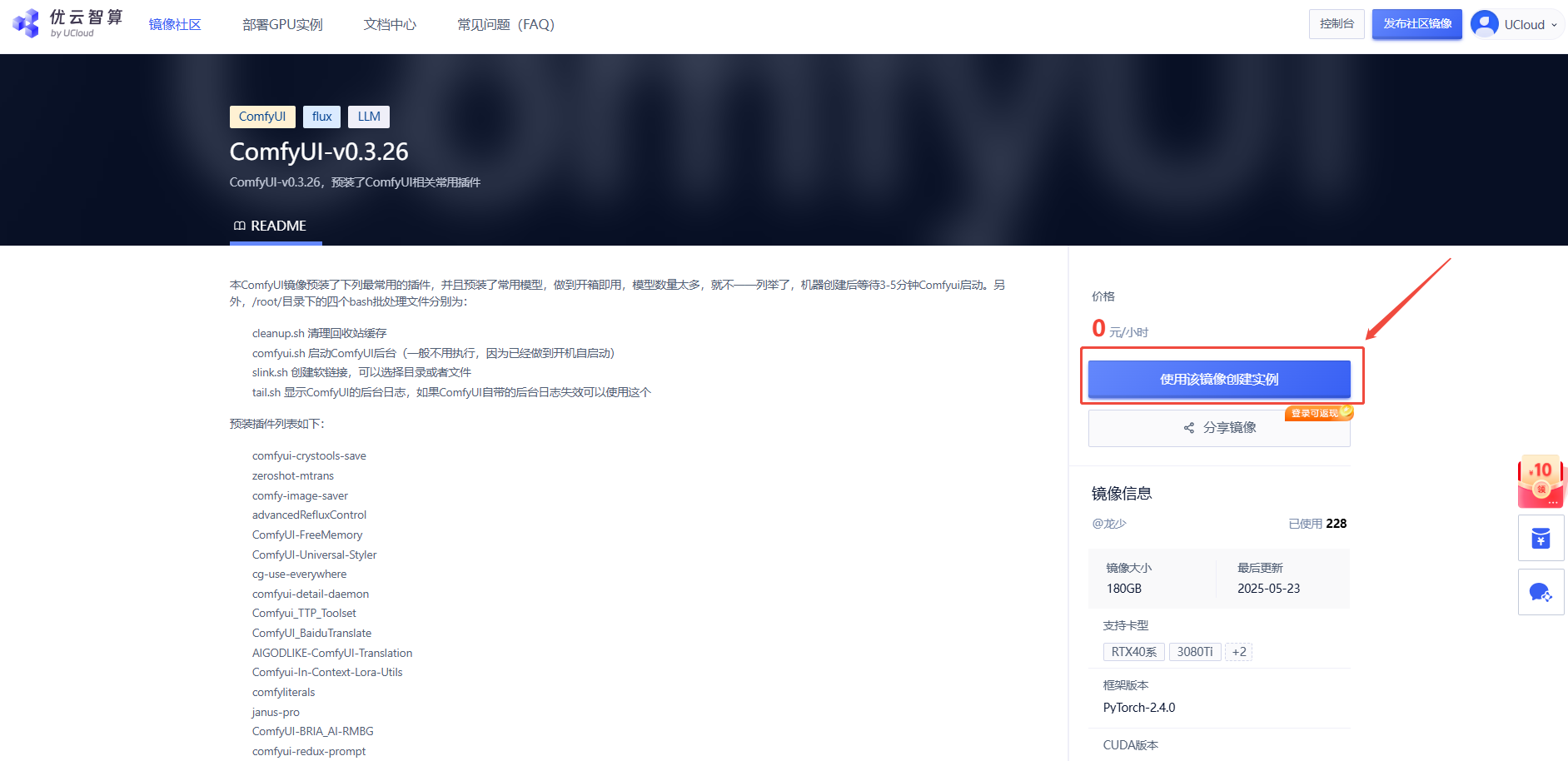This screenshot has width=1568, height=761.
Task: Click the ComfyUI_BaiduTranslate plugin entry
Action: [311, 634]
